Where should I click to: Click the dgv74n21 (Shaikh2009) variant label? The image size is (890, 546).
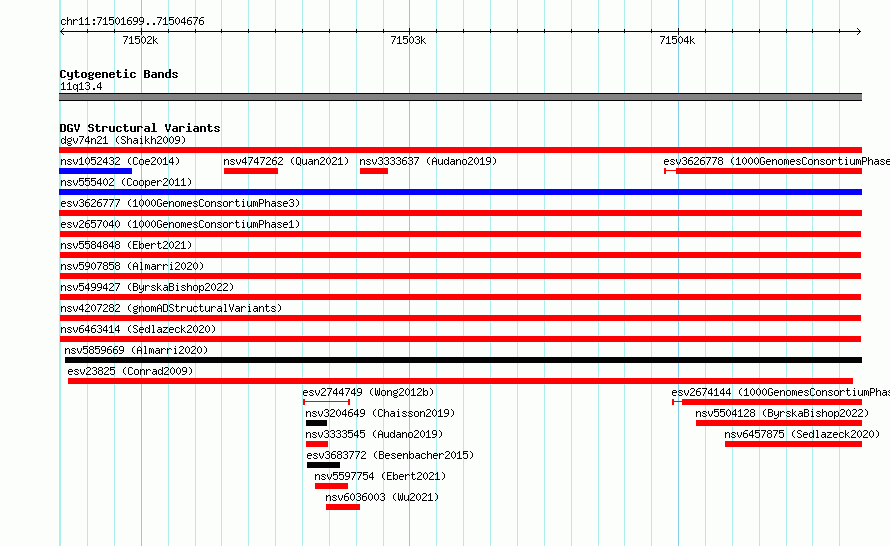coord(123,140)
